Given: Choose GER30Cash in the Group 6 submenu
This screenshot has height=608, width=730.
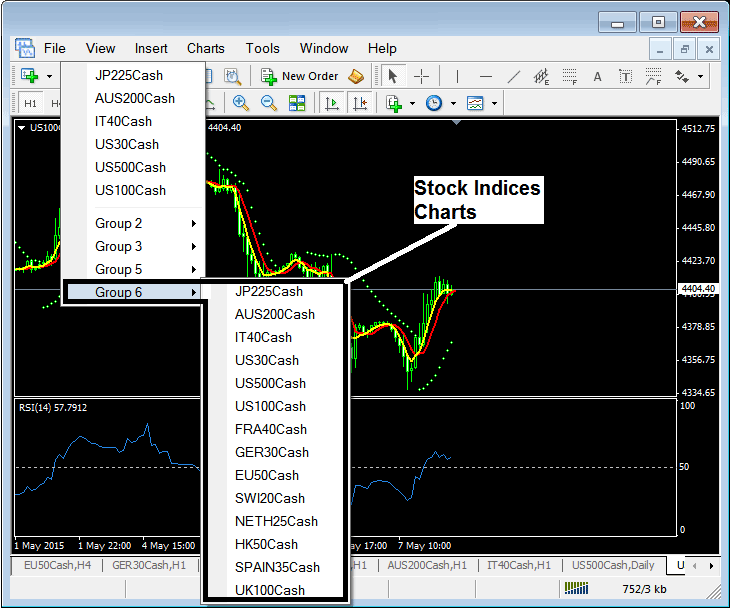Looking at the screenshot, I should 276,452.
